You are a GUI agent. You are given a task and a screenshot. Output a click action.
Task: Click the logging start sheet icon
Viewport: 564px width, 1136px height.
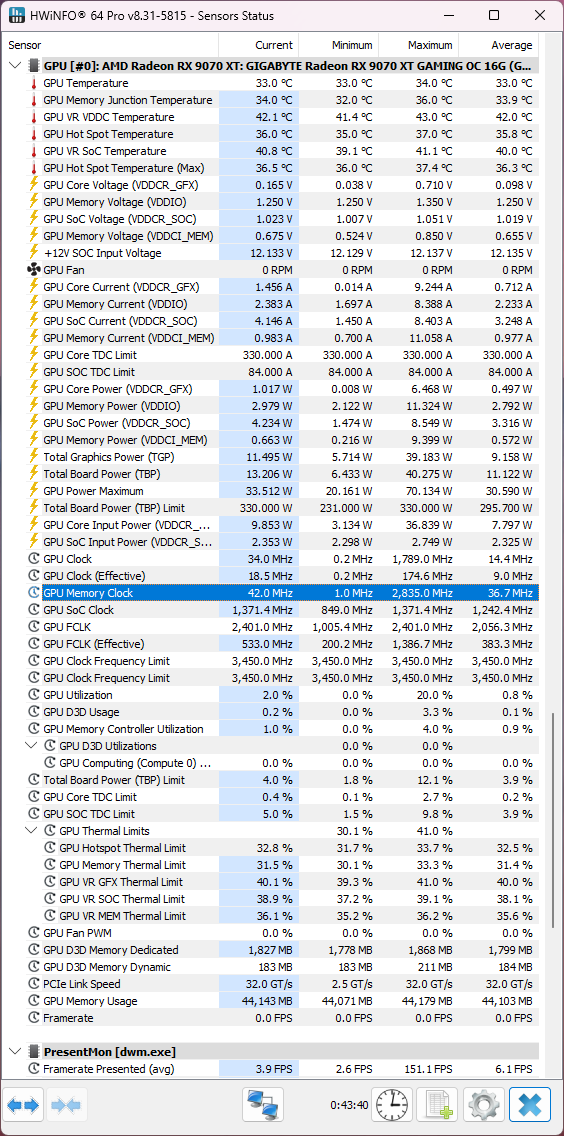pos(438,1104)
